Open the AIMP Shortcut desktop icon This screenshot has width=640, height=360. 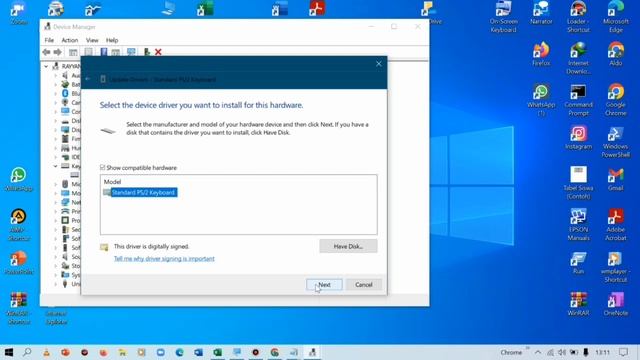pos(18,225)
